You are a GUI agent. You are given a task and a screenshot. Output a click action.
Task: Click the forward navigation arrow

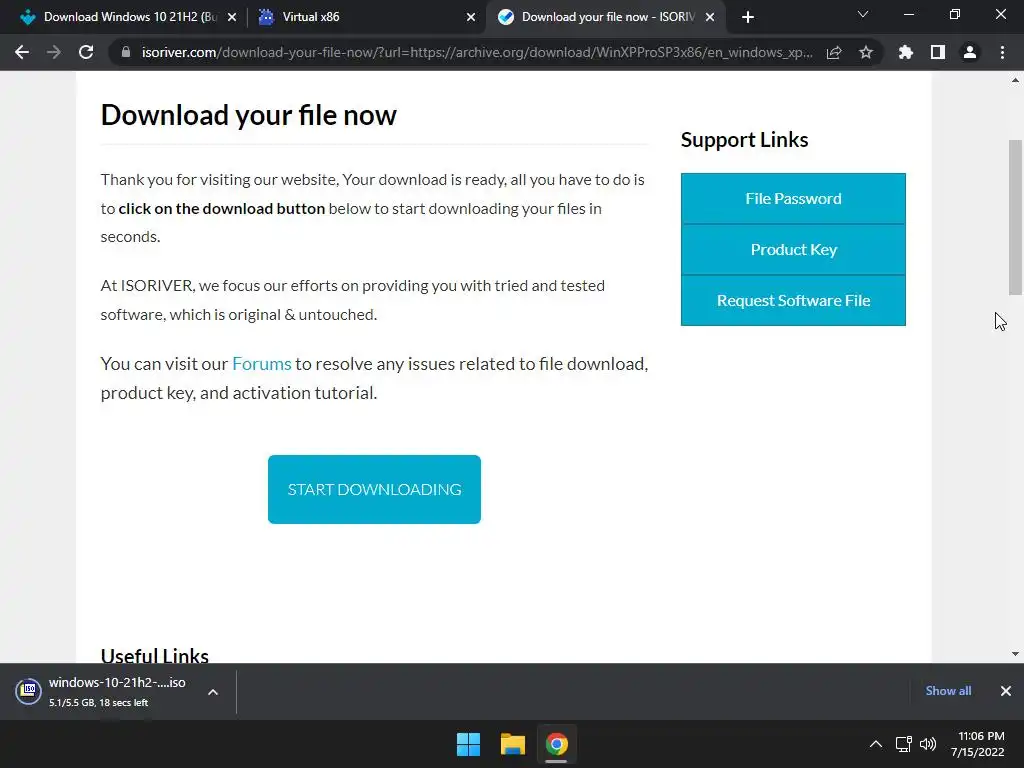point(54,52)
